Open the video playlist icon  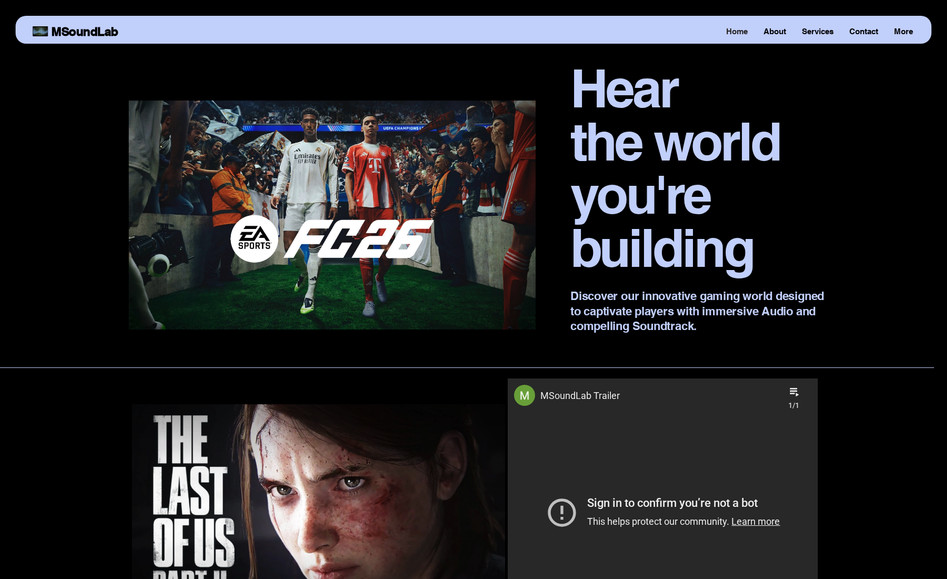pos(793,392)
